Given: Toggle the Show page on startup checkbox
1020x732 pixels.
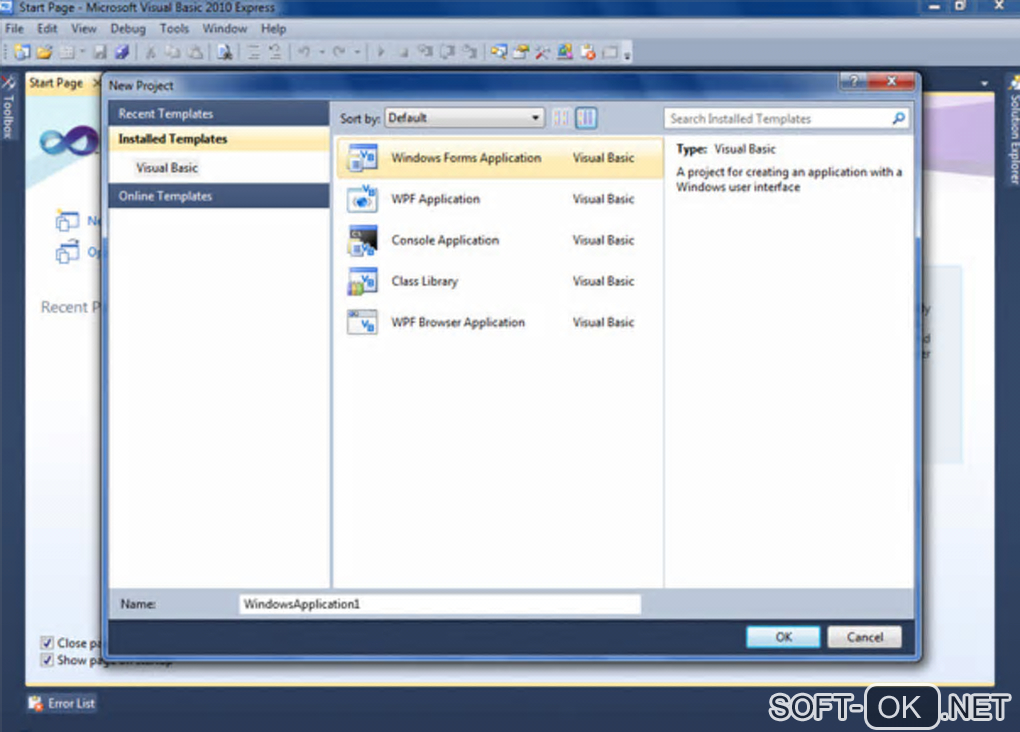Looking at the screenshot, I should click(x=47, y=660).
